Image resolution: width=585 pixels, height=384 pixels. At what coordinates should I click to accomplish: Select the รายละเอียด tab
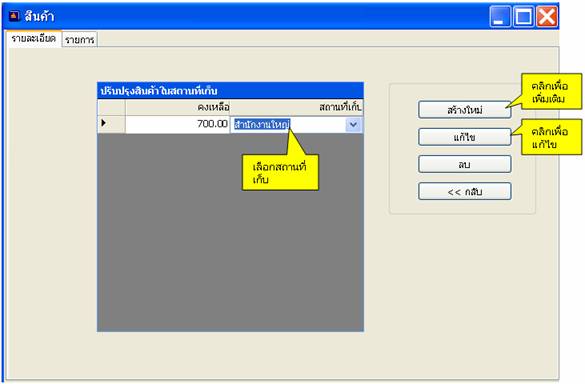tap(33, 38)
